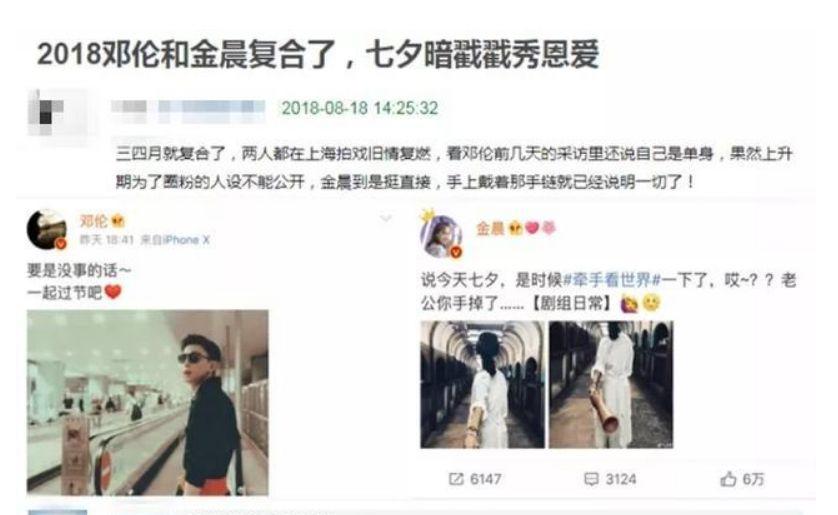Click the #牵手看世界# hashtag
838x515 pixels.
(612, 279)
